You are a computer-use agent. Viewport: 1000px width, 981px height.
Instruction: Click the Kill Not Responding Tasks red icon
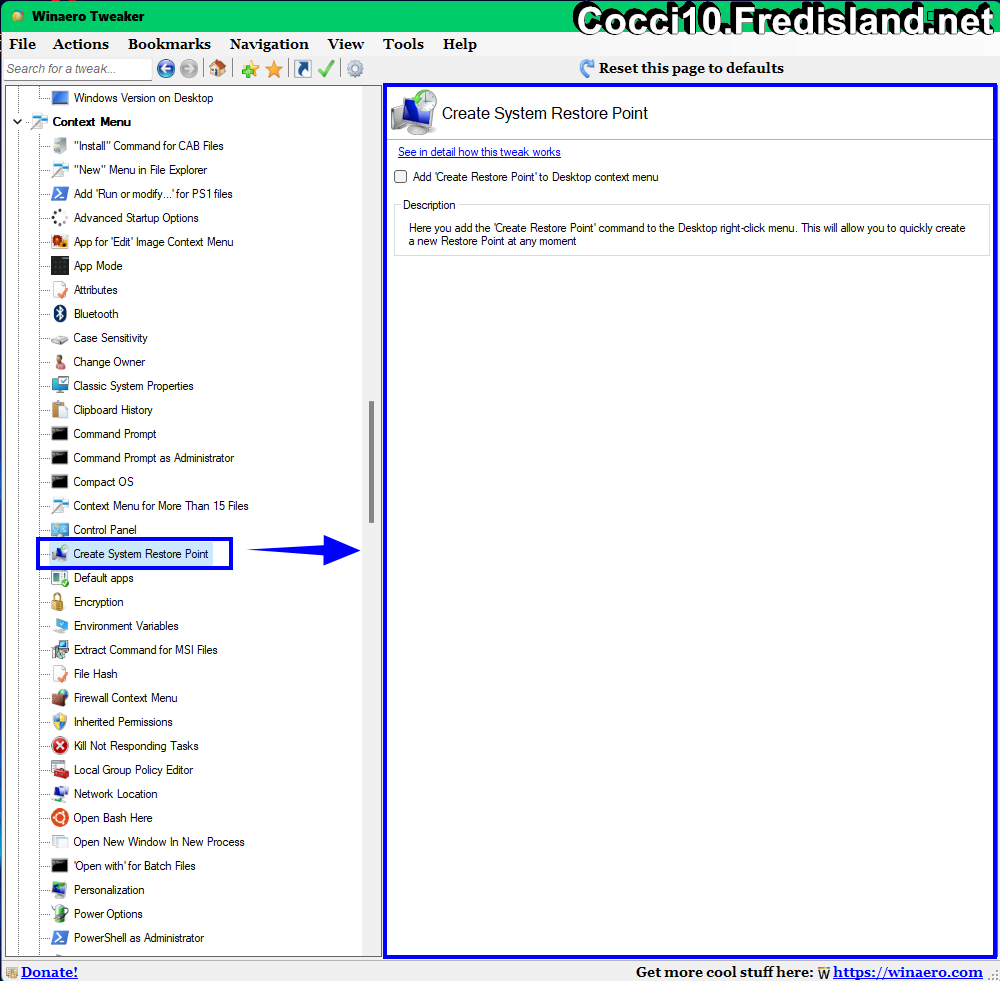coord(60,745)
